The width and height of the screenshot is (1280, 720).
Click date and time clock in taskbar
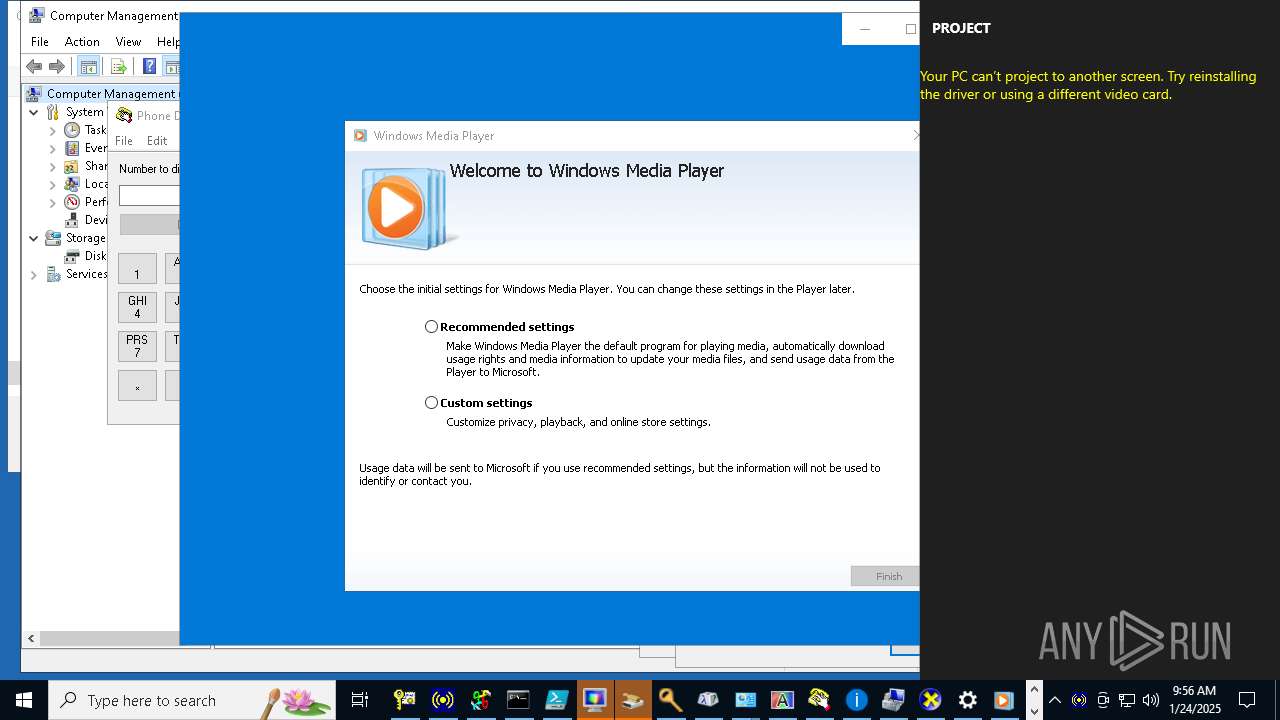(1196, 700)
